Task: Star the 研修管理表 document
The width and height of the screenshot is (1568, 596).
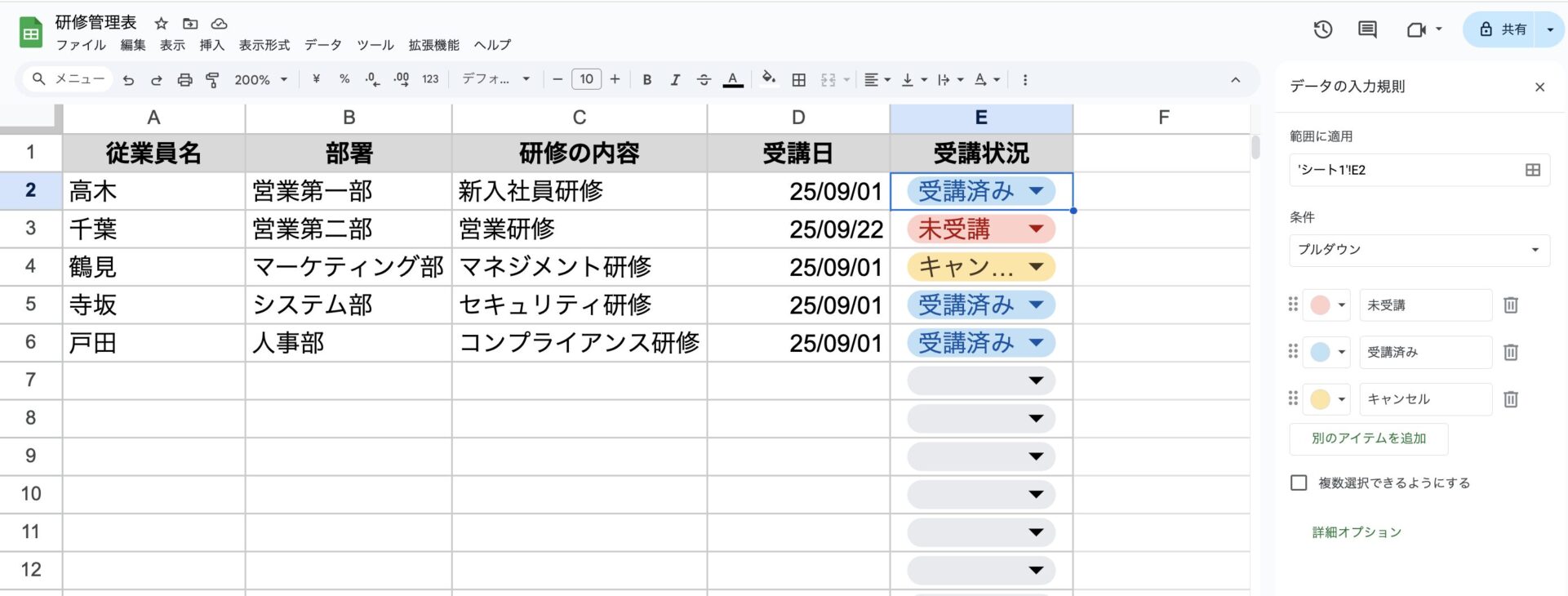Action: (162, 24)
